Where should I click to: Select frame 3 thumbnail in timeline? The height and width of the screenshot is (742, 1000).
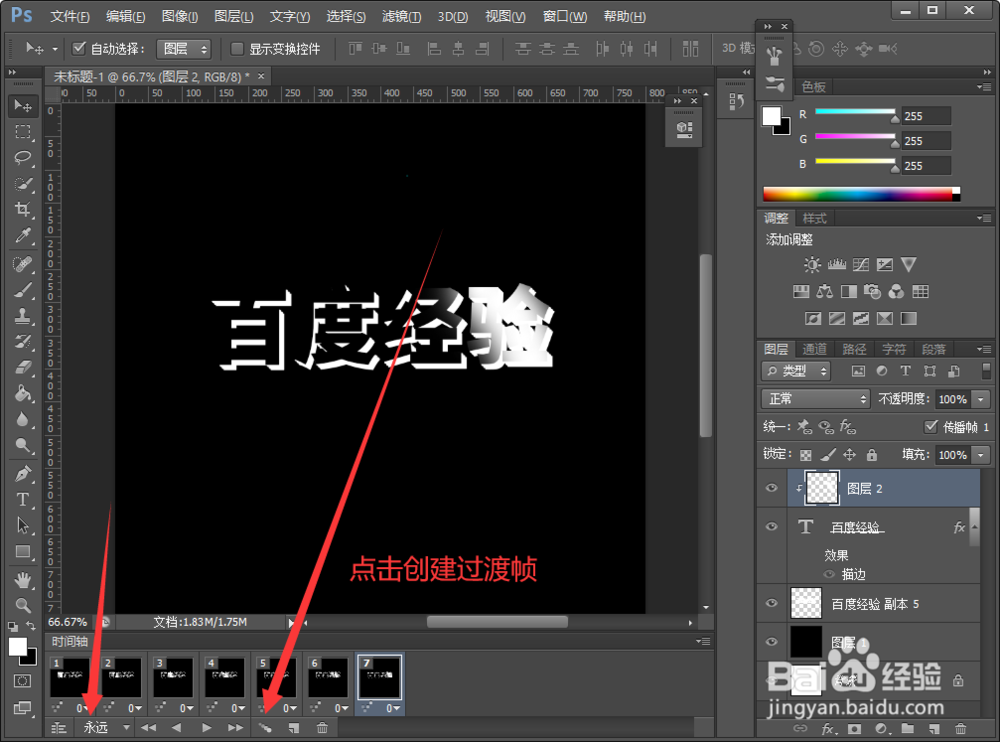click(x=172, y=678)
